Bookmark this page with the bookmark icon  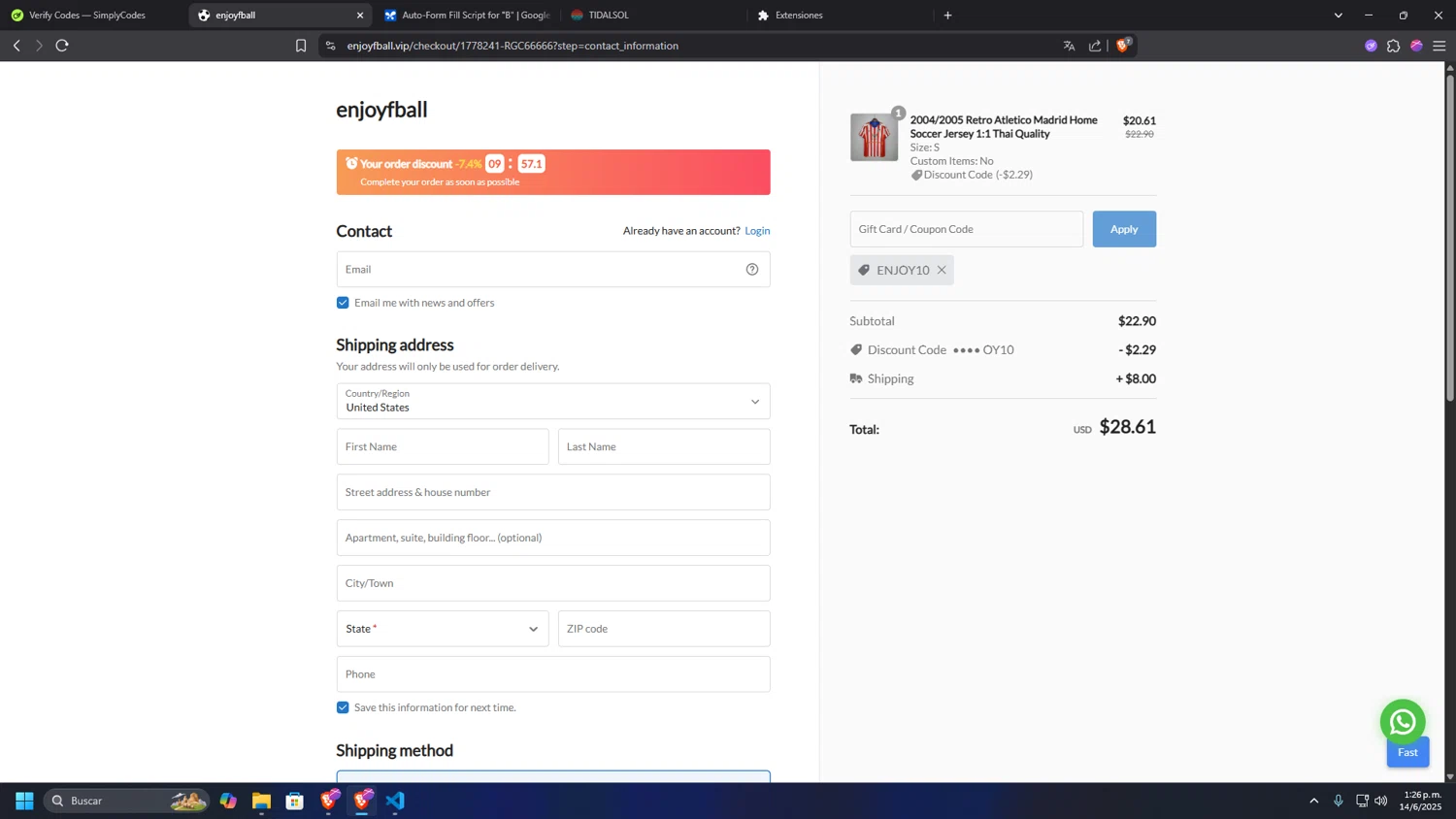tap(301, 46)
